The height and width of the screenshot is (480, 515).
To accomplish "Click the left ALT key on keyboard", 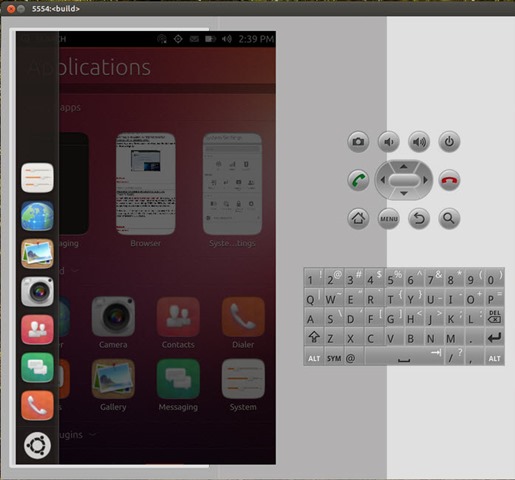I will 314,357.
